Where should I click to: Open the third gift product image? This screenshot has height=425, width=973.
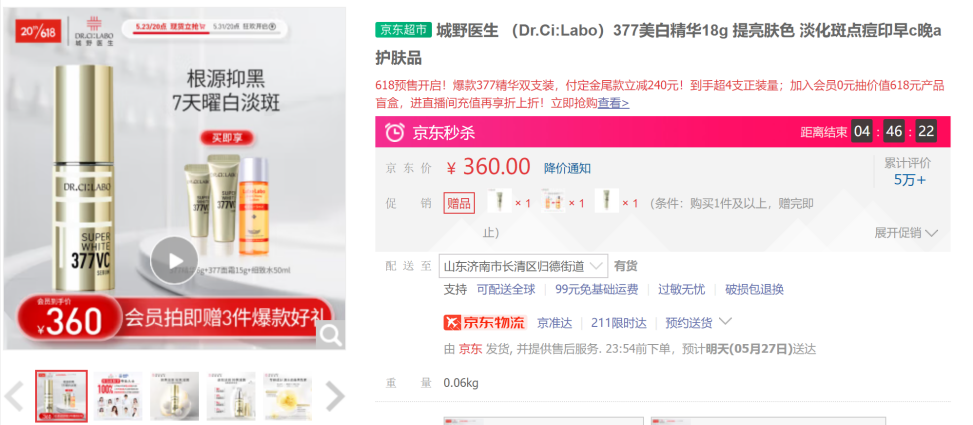click(x=607, y=201)
